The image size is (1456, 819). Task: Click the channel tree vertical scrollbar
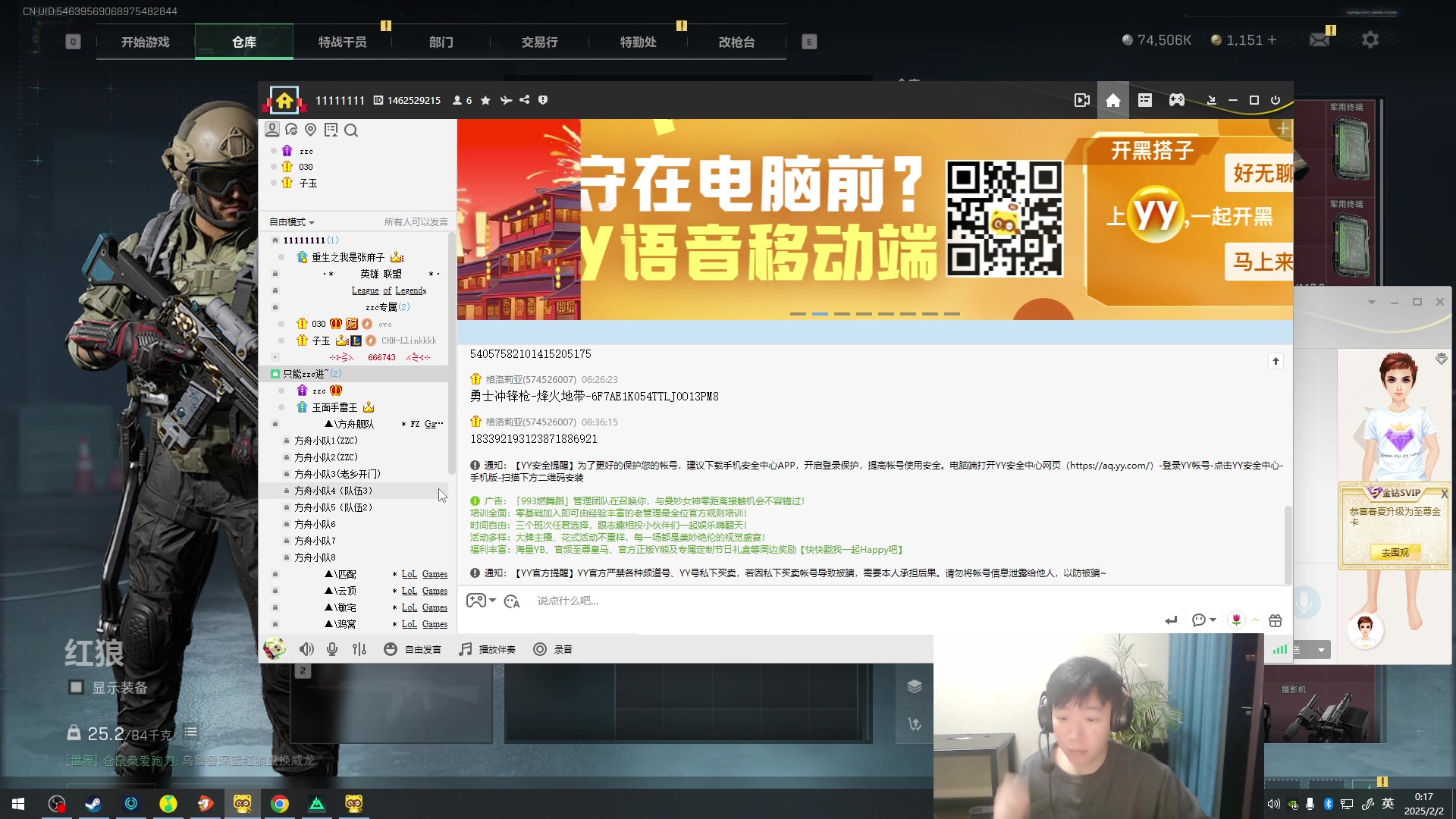coord(452,353)
